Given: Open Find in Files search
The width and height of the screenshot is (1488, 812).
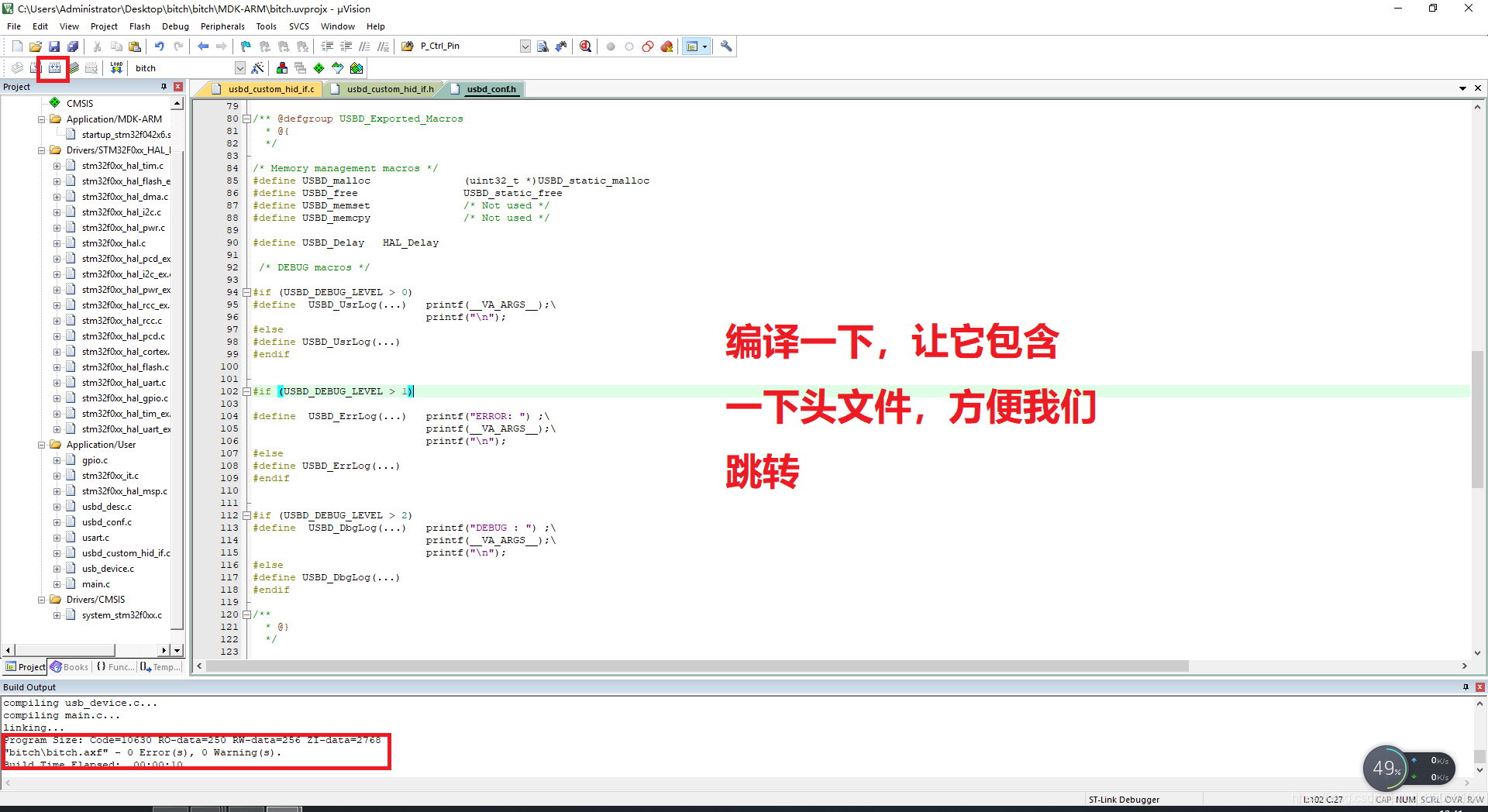Looking at the screenshot, I should pyautogui.click(x=542, y=46).
